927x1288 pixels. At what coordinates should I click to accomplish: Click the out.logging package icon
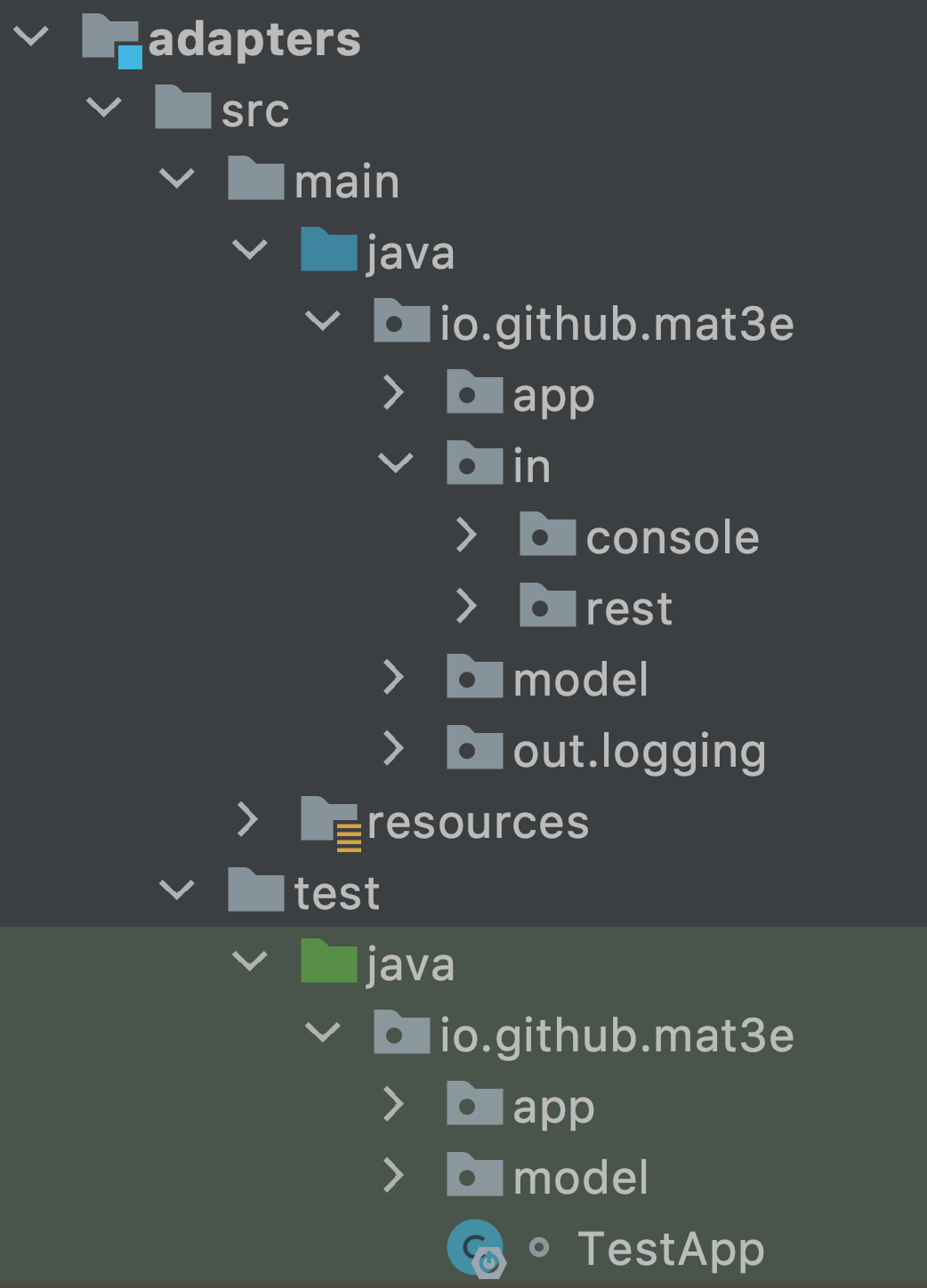pyautogui.click(x=474, y=749)
